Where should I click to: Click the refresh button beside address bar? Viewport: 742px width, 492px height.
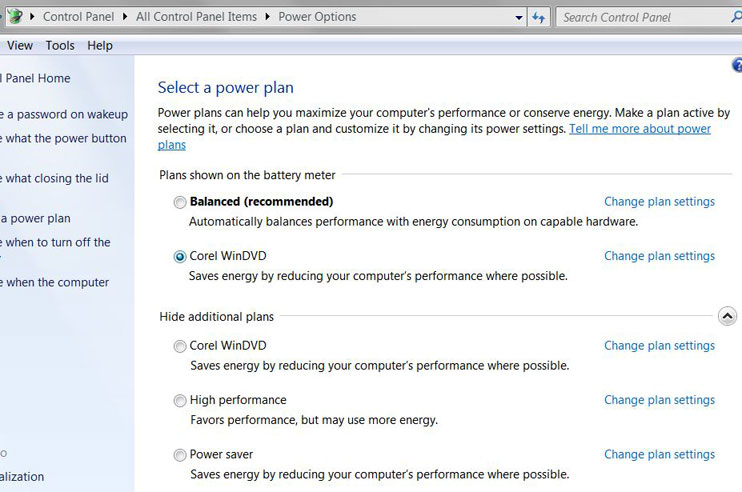[539, 17]
